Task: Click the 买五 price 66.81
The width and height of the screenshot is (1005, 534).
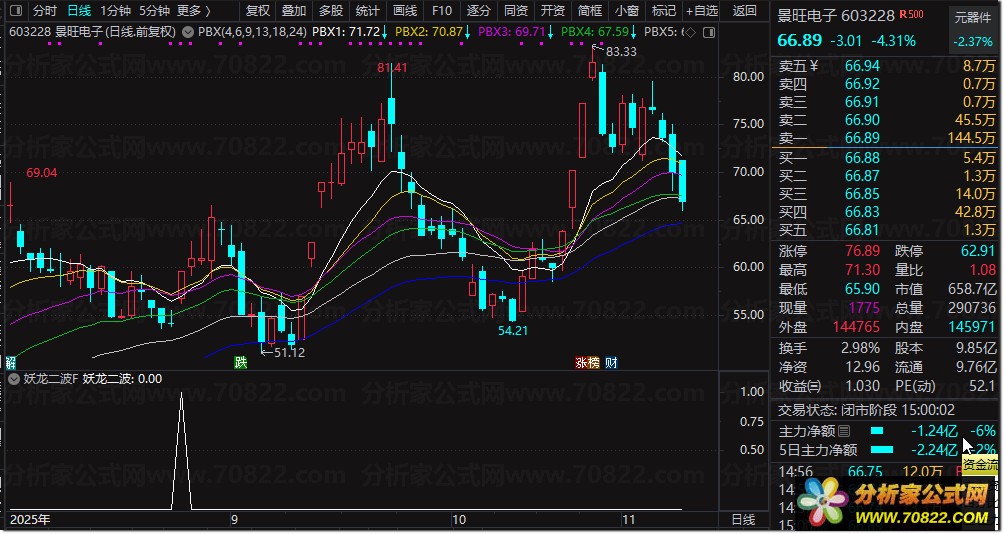Action: (862, 230)
